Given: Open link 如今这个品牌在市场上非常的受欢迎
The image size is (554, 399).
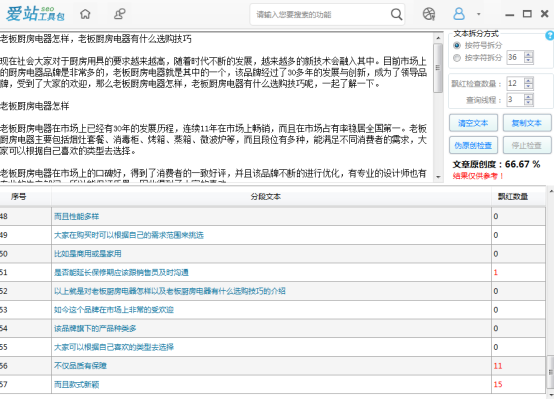Looking at the screenshot, I should click(x=113, y=310).
